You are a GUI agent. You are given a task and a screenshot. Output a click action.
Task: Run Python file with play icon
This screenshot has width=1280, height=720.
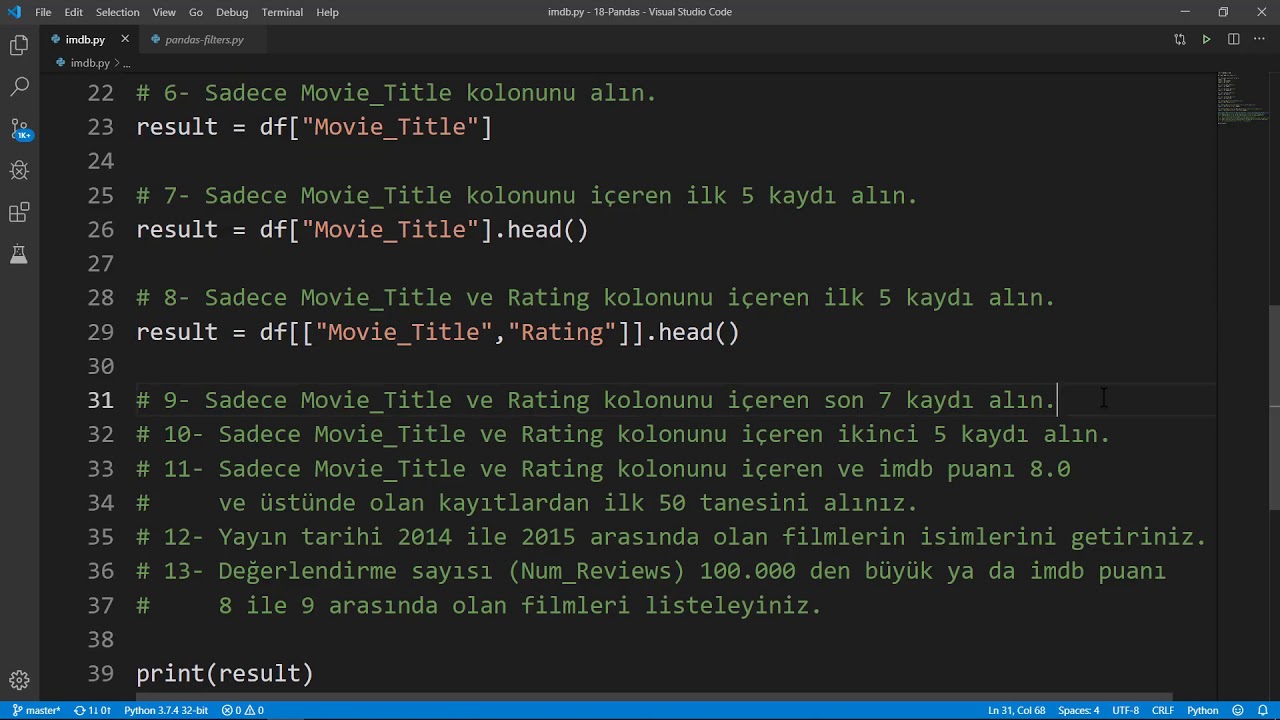click(x=1206, y=39)
